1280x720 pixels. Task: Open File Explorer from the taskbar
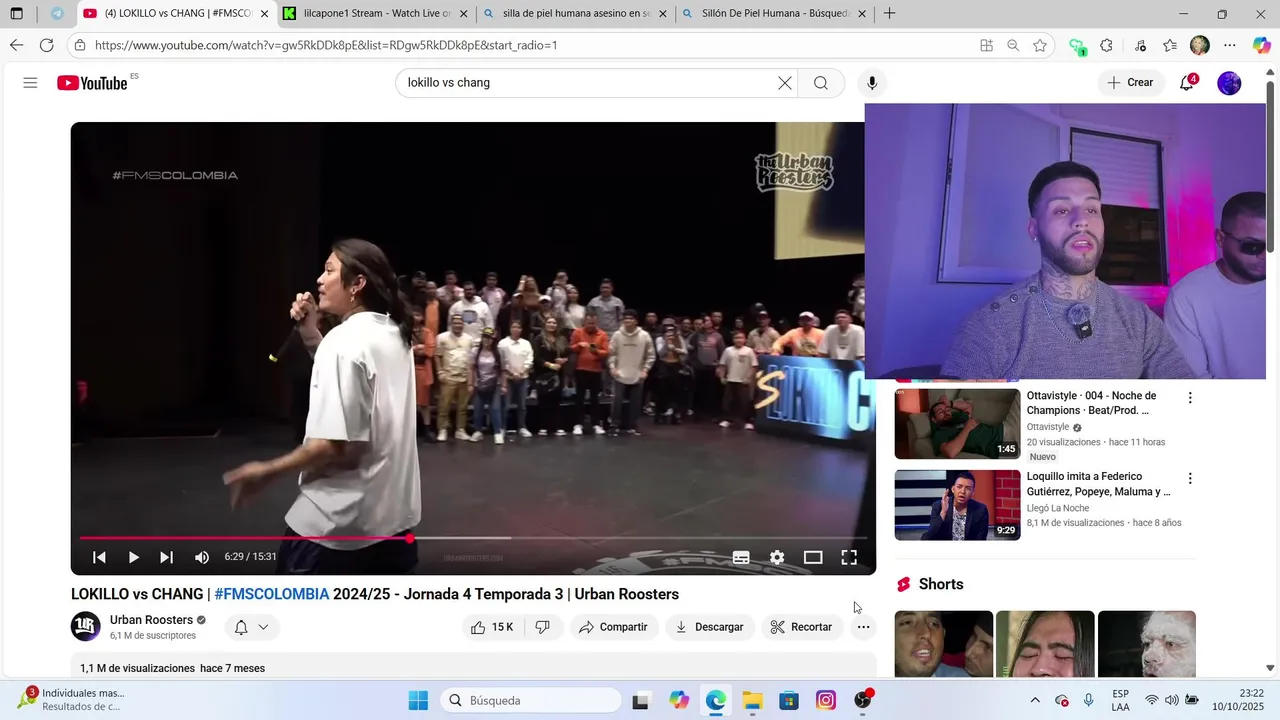click(752, 700)
